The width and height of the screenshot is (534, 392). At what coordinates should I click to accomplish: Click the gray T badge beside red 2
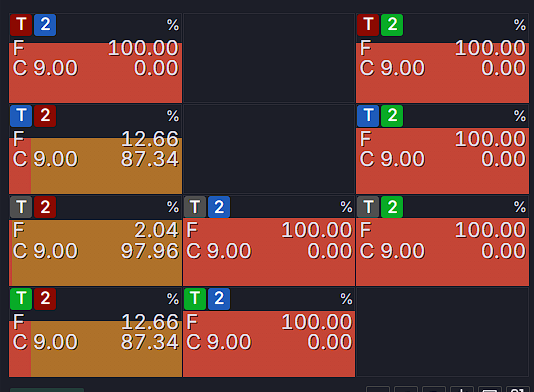point(21,207)
